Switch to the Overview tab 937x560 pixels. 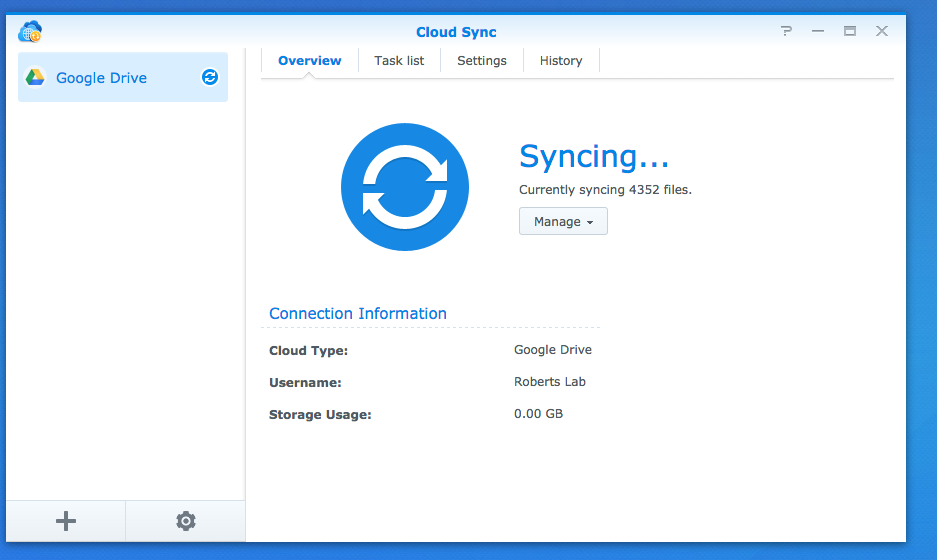click(x=310, y=61)
